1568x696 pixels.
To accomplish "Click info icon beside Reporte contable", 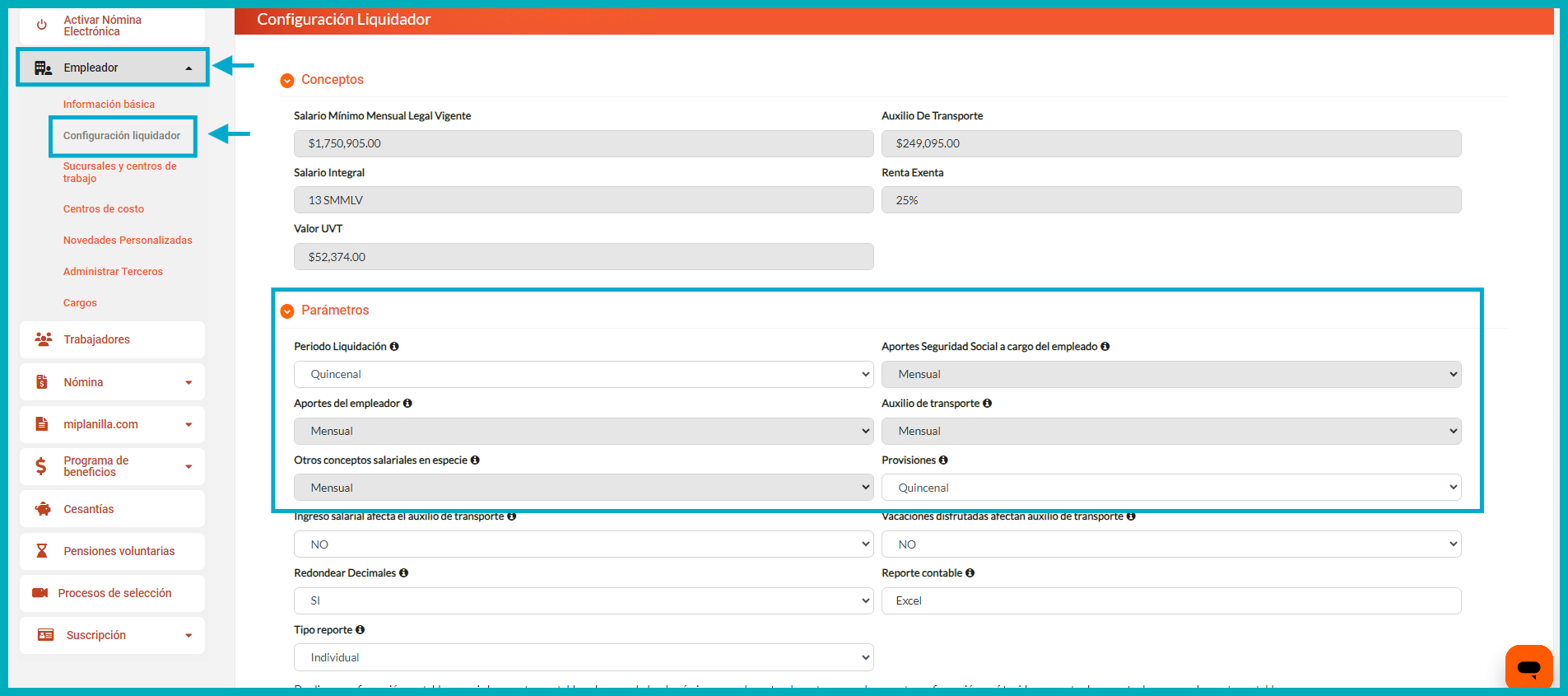I will [970, 573].
